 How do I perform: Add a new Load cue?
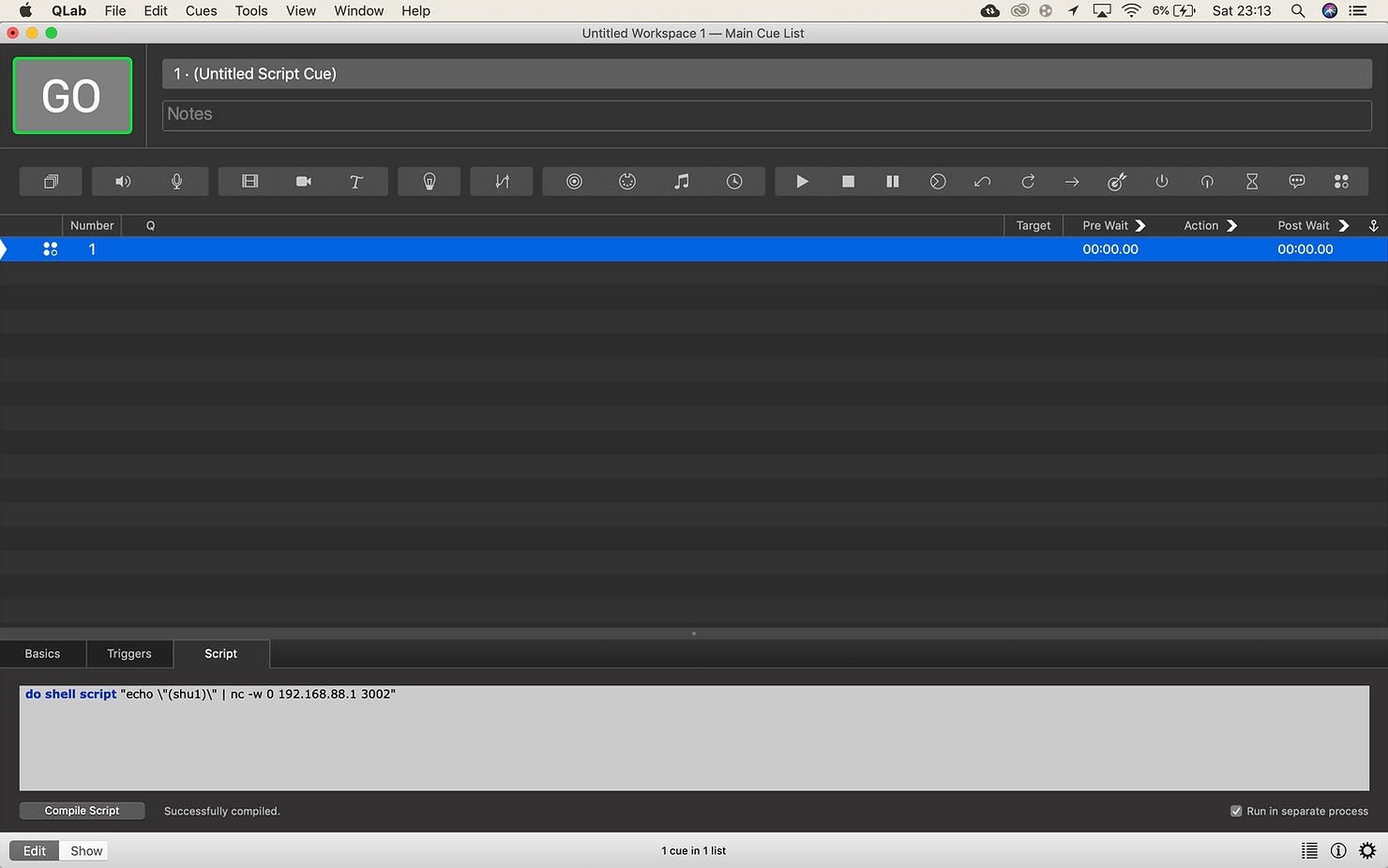(938, 182)
